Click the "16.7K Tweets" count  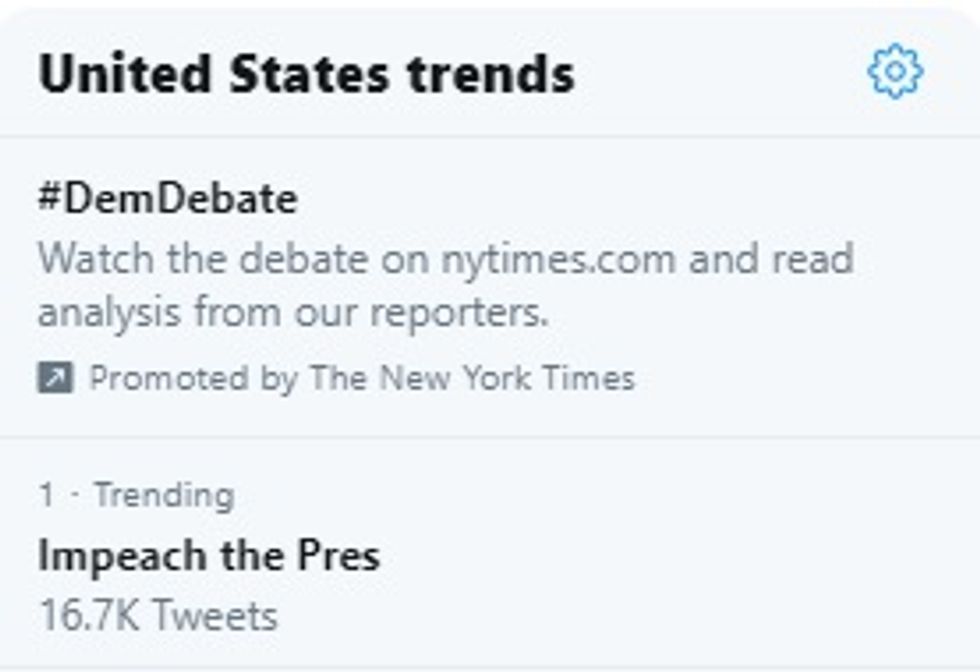pos(158,615)
